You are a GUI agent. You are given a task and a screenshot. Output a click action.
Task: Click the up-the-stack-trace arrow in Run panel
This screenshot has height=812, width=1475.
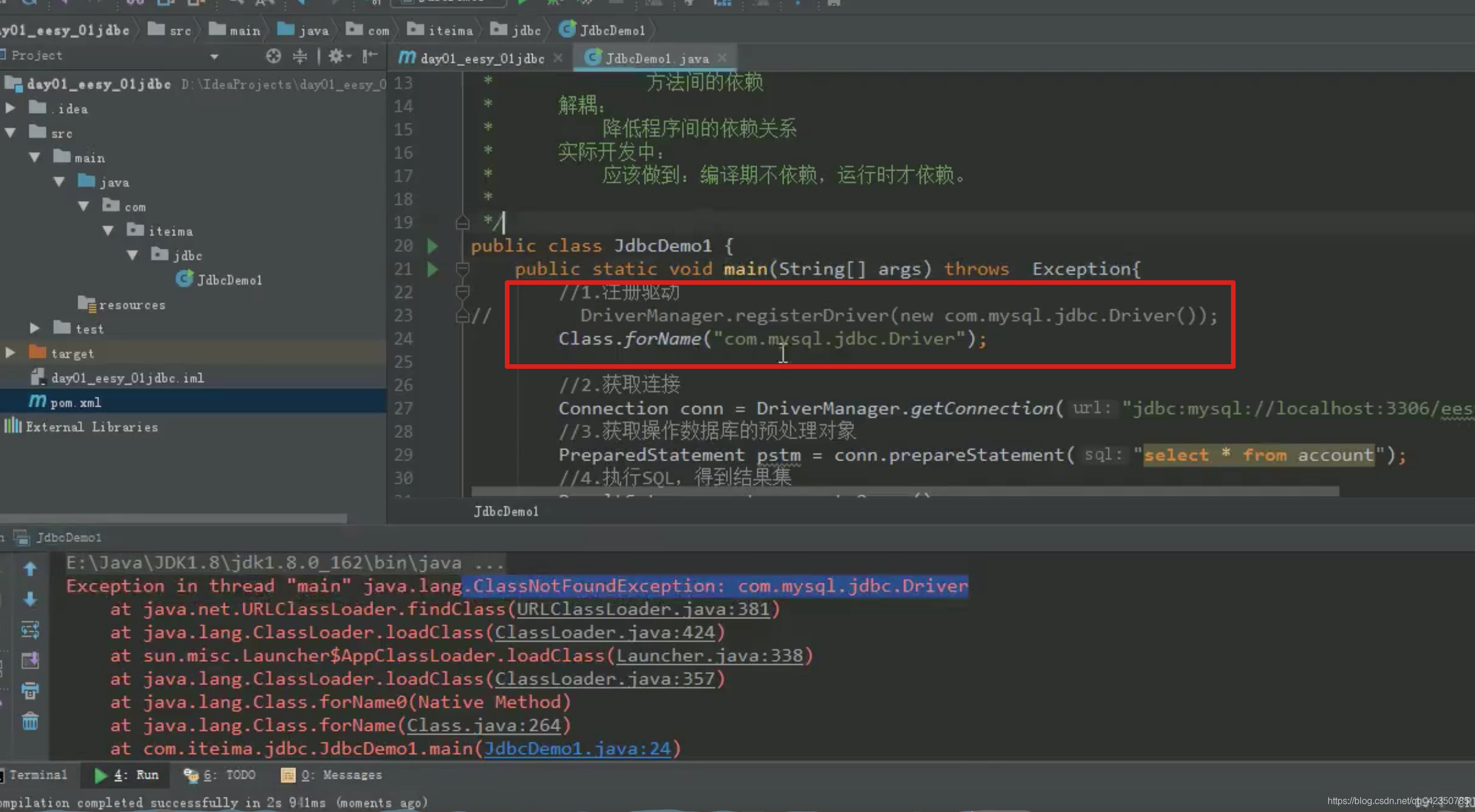[30, 569]
